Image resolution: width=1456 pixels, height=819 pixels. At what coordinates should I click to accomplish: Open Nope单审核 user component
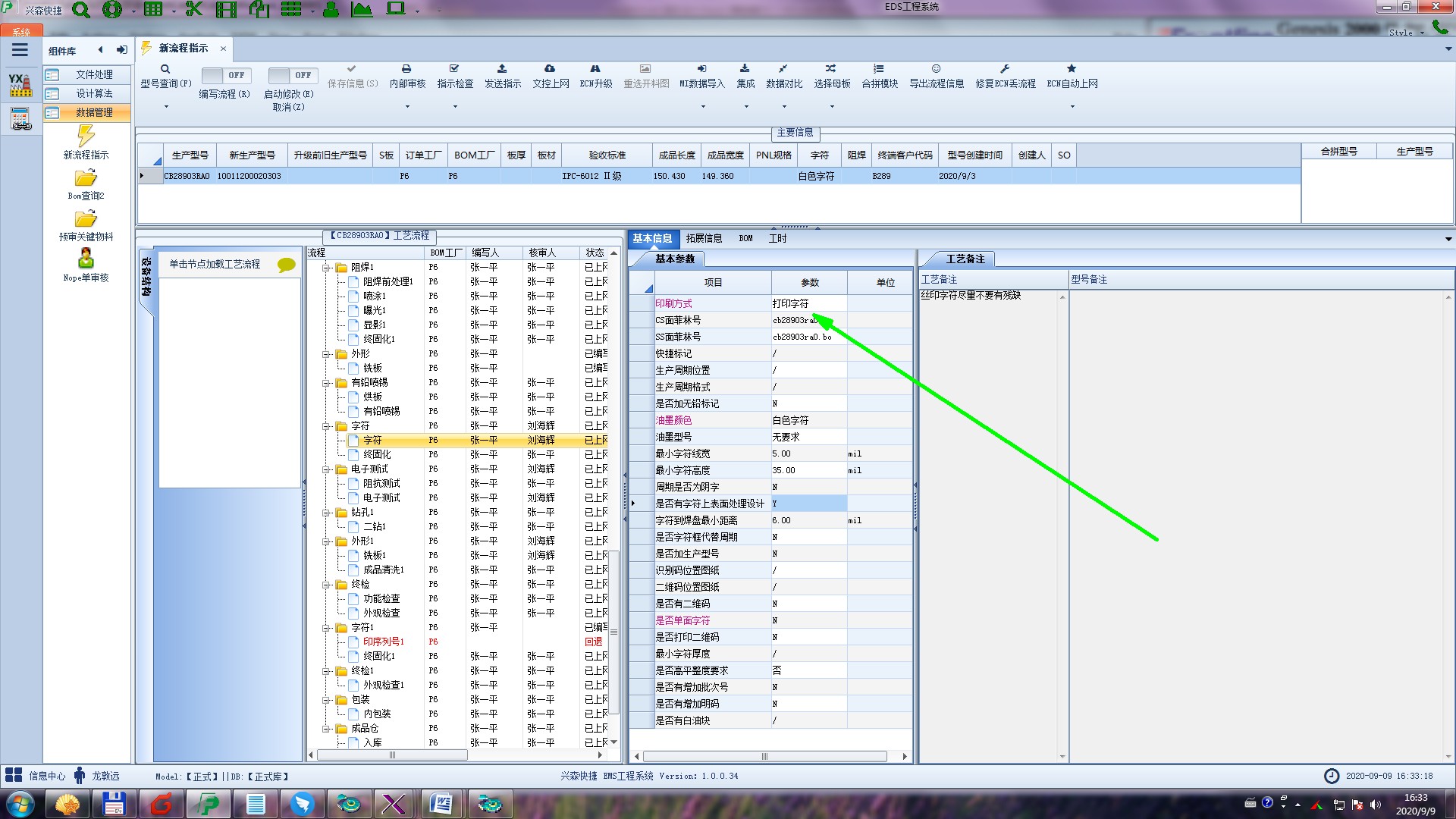coord(86,265)
